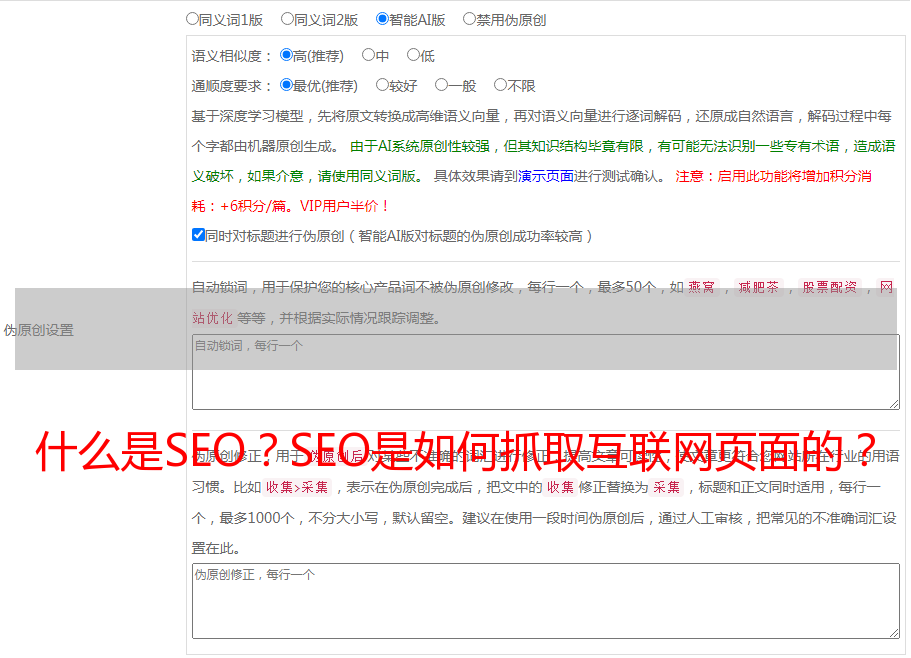Select 一般 for 通顺度要求
Image resolution: width=911 pixels, height=658 pixels.
(x=441, y=86)
